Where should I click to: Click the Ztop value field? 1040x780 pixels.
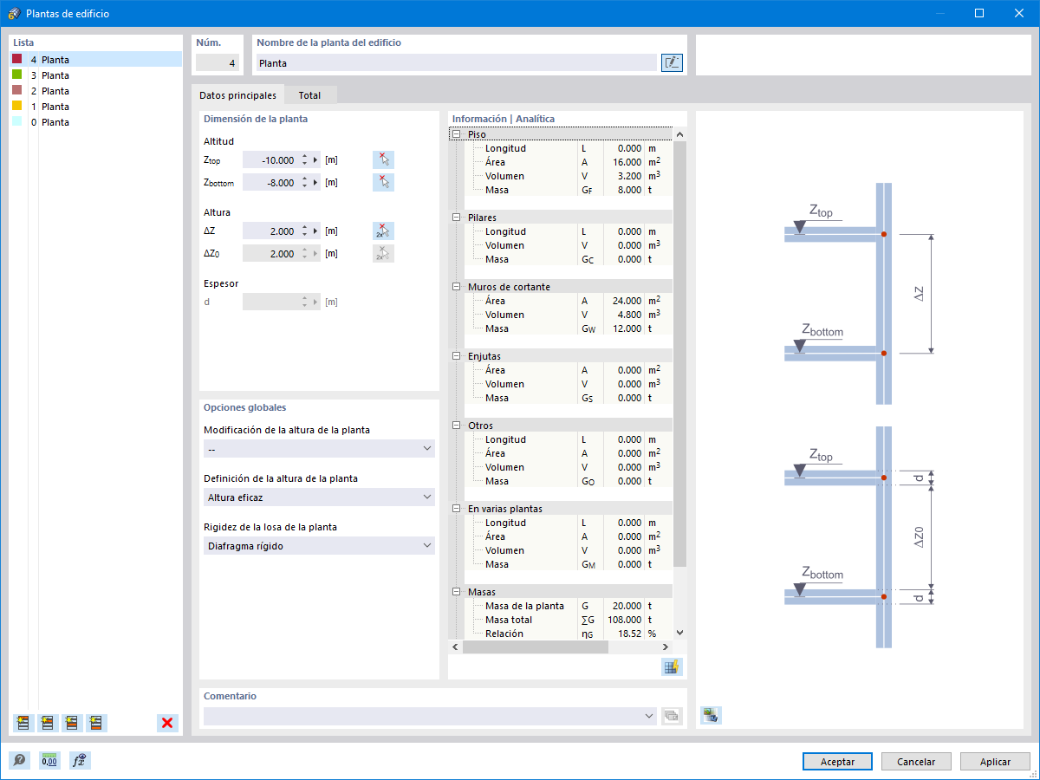(x=270, y=160)
